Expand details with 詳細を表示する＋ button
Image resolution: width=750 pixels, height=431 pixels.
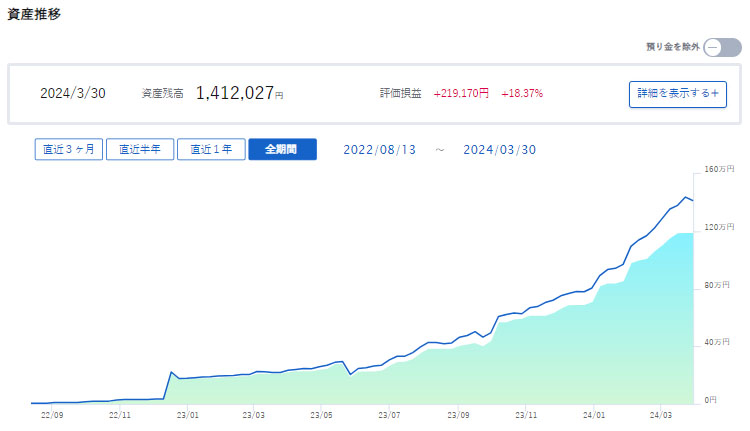coord(677,93)
